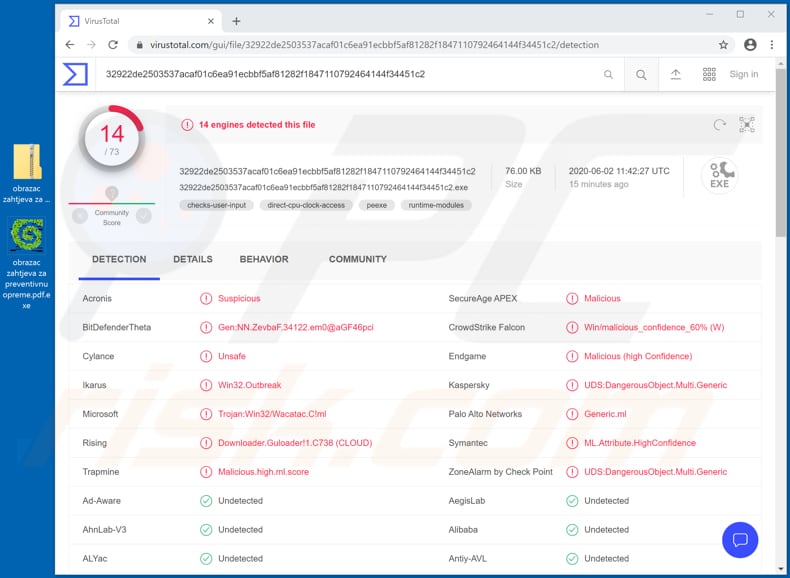The image size is (790, 578).
Task: Click the 76.00 KB size value
Action: click(x=523, y=171)
